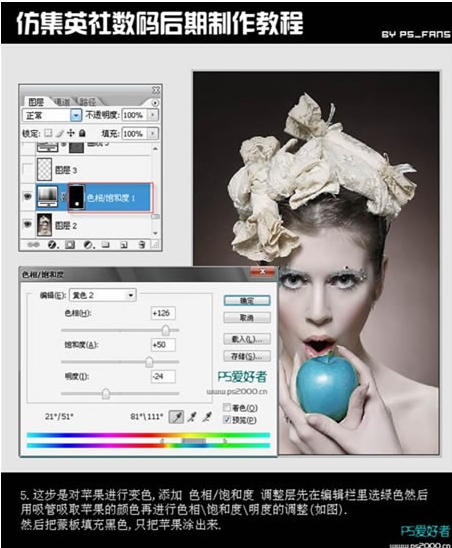Click the lock image pixels brush icon
Viewport: 452px width, 548px height.
coord(59,133)
